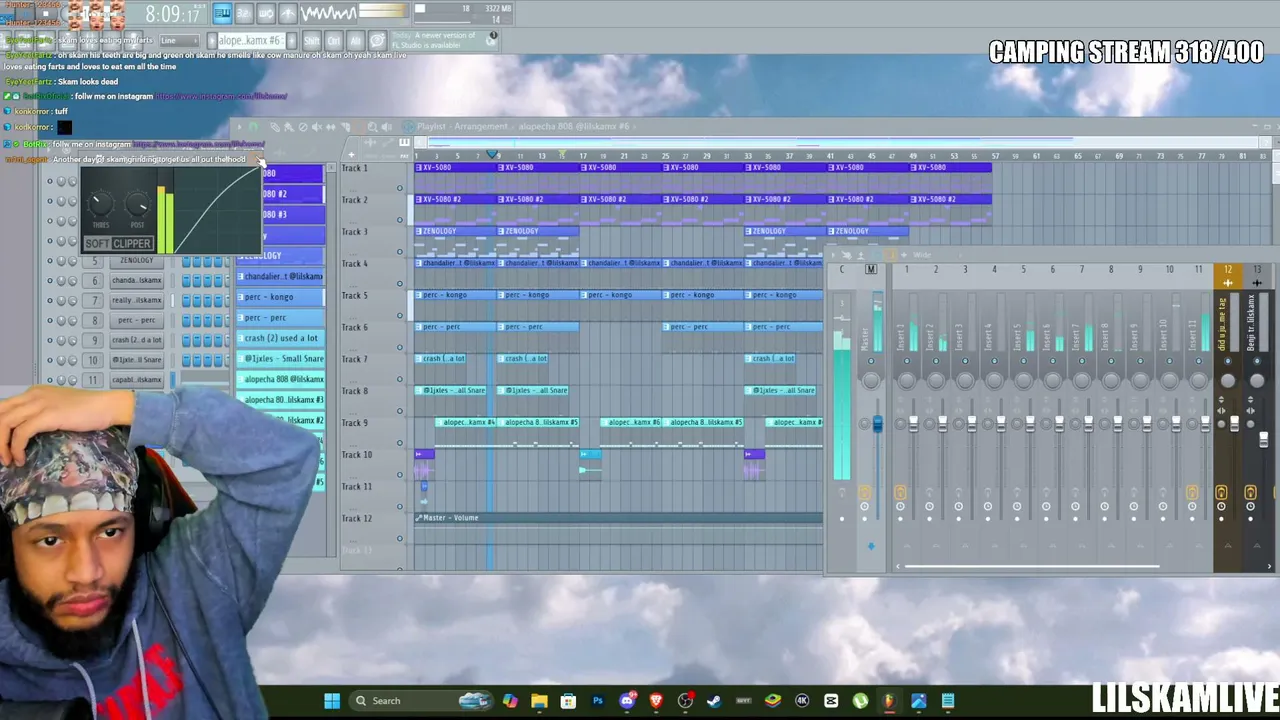Viewport: 1280px width, 720px height.
Task: Click the Windows taskbar Search box
Action: (x=422, y=701)
